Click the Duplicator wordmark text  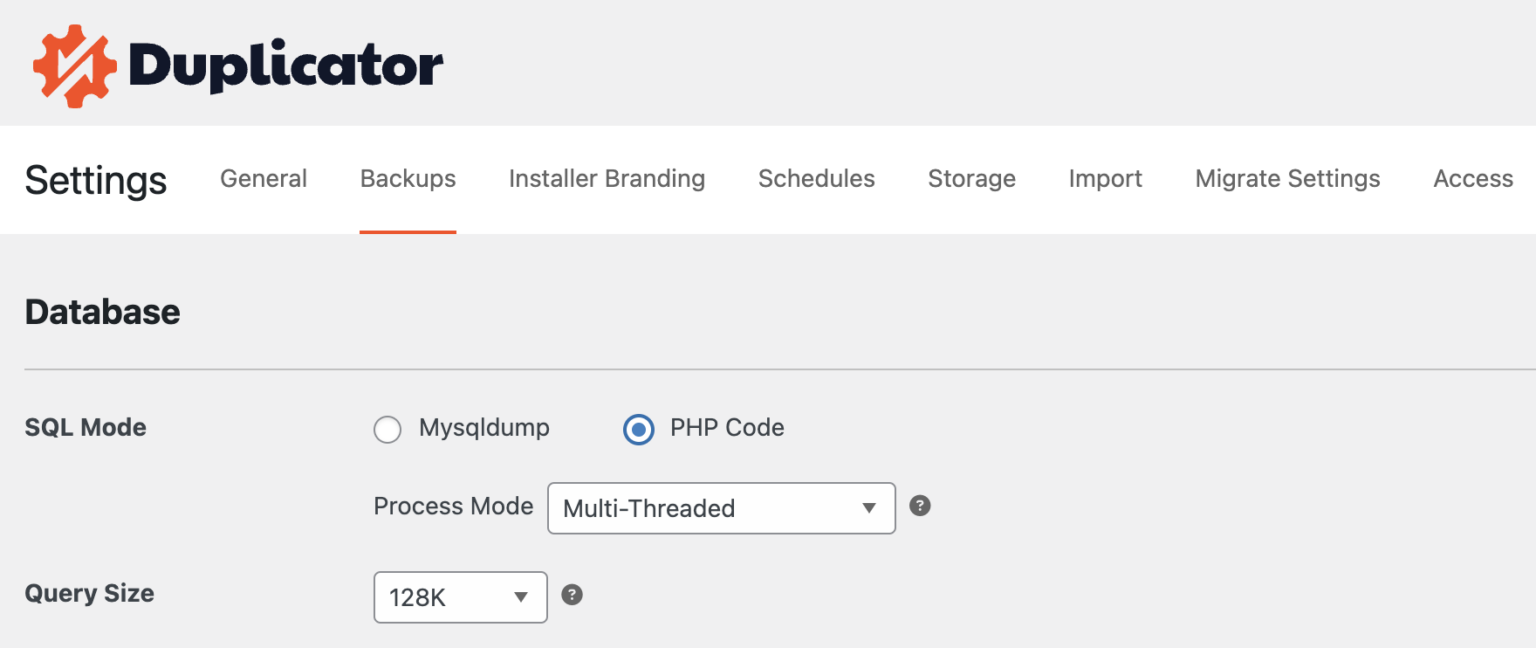286,67
